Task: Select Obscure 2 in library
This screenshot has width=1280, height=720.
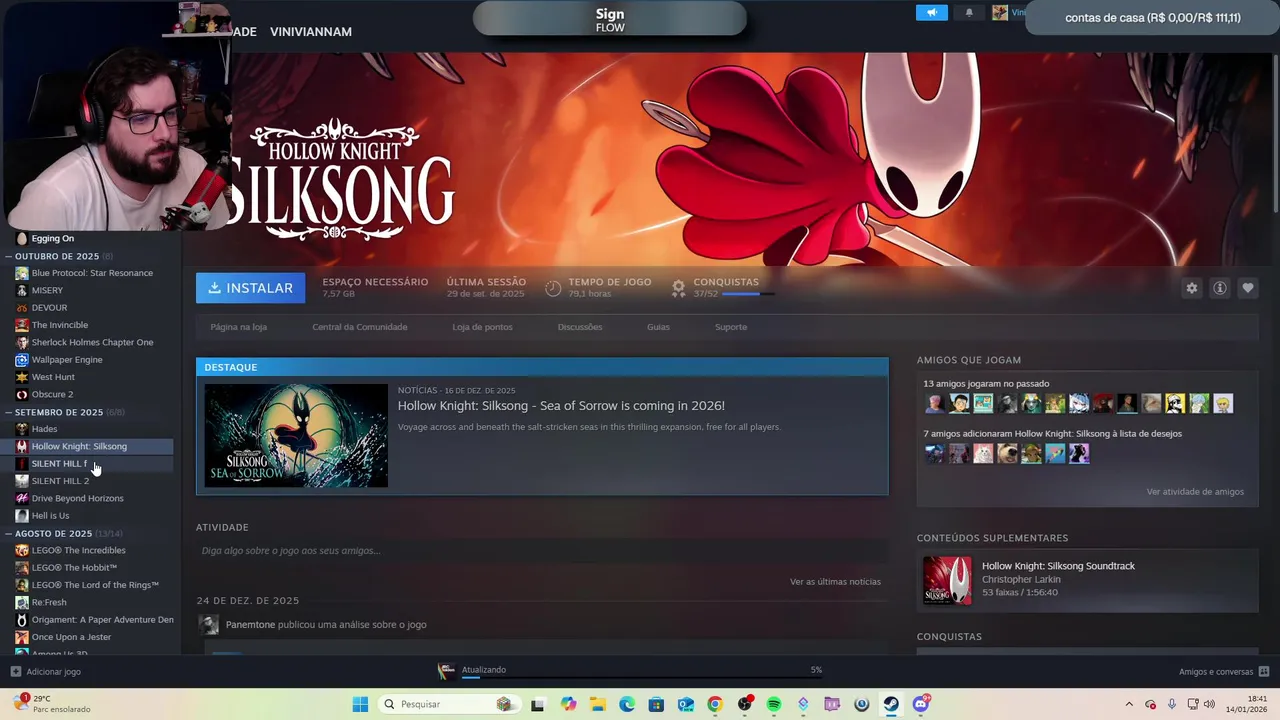Action: [x=52, y=394]
